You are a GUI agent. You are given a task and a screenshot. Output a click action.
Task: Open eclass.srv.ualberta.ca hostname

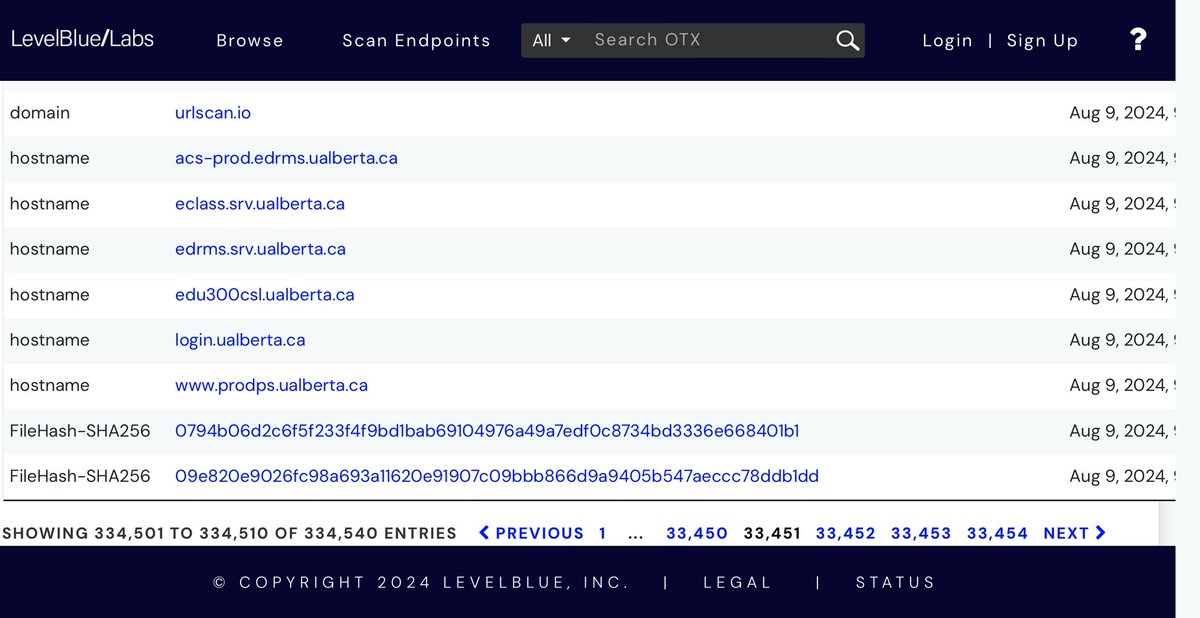point(260,204)
